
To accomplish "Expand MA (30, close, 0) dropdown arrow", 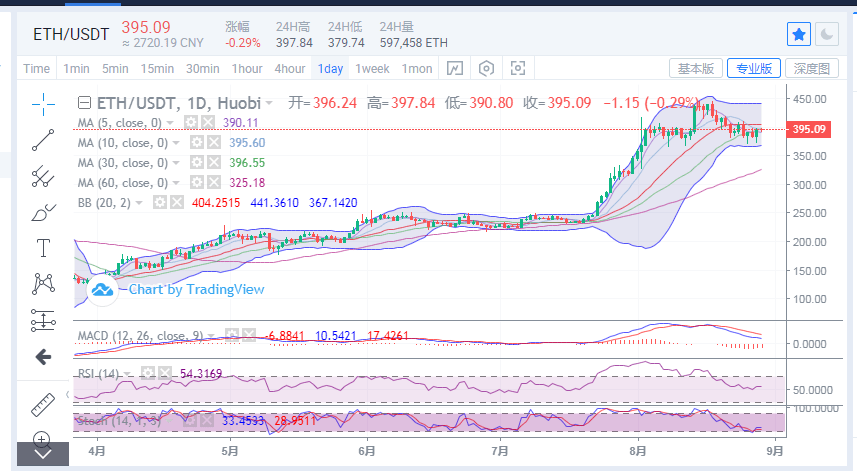I will click(x=176, y=163).
